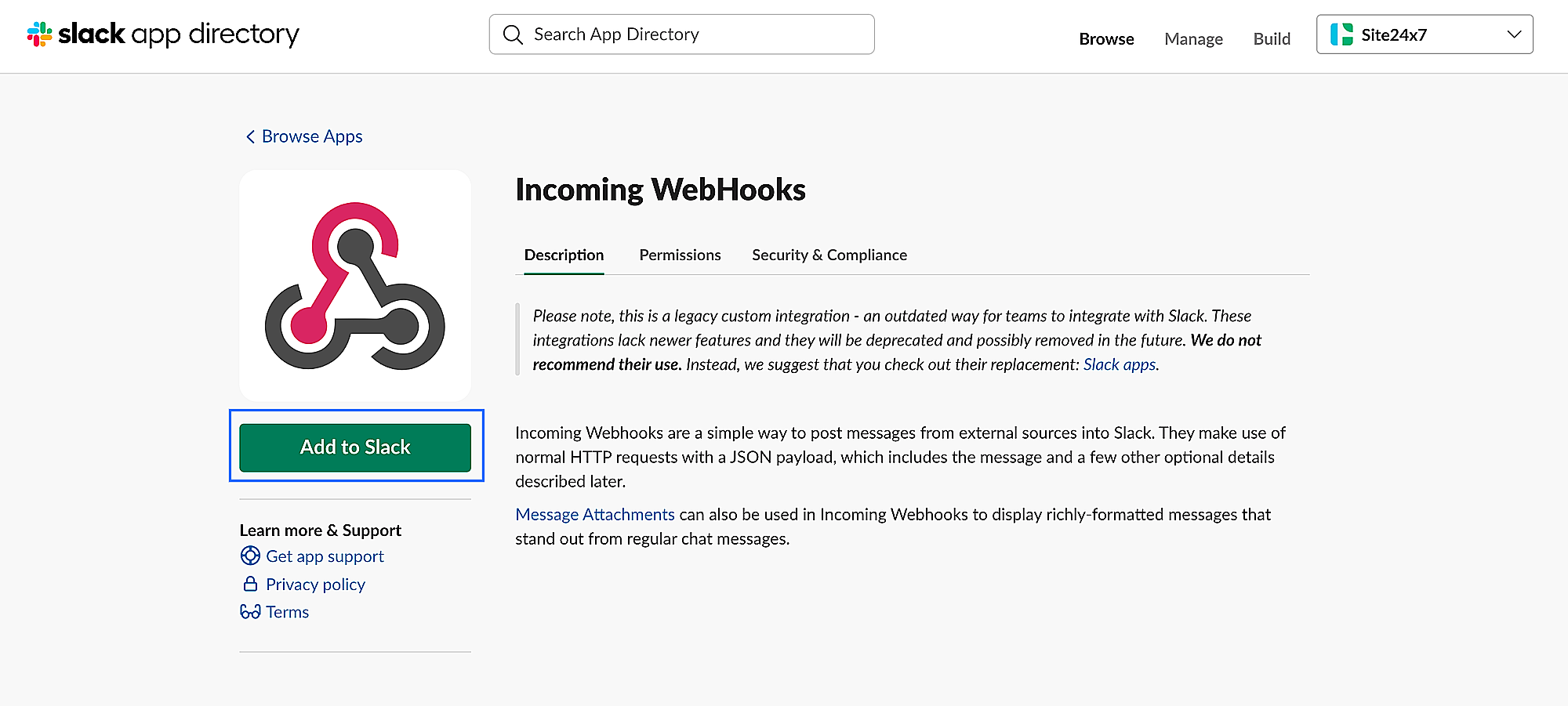Click the Terms glasses icon
1568x706 pixels.
point(250,611)
